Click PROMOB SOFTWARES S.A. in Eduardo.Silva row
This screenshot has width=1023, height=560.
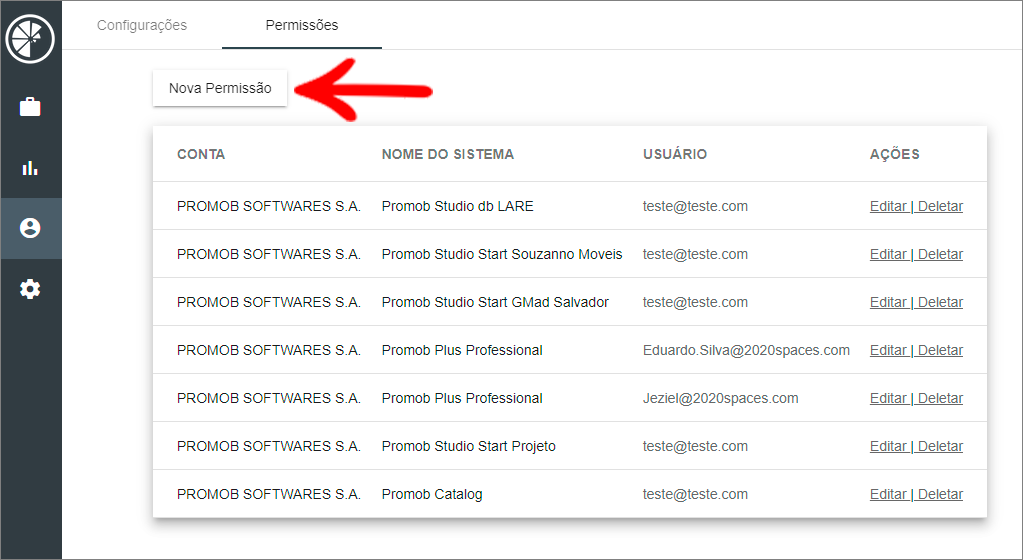click(269, 350)
